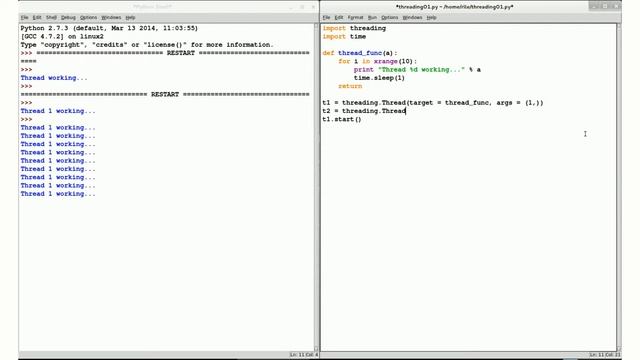Click the 'Ln: 11 Col: 21' editor status indicator

[x=604, y=355]
